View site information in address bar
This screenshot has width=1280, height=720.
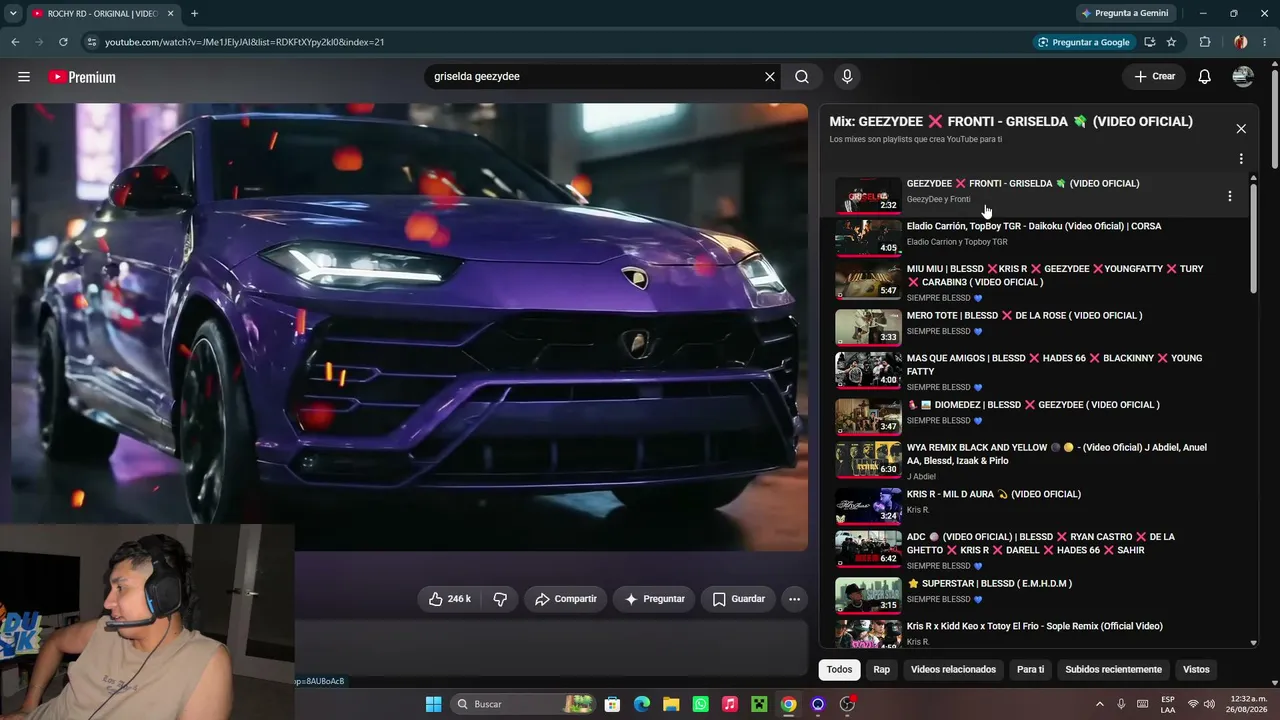[91, 42]
